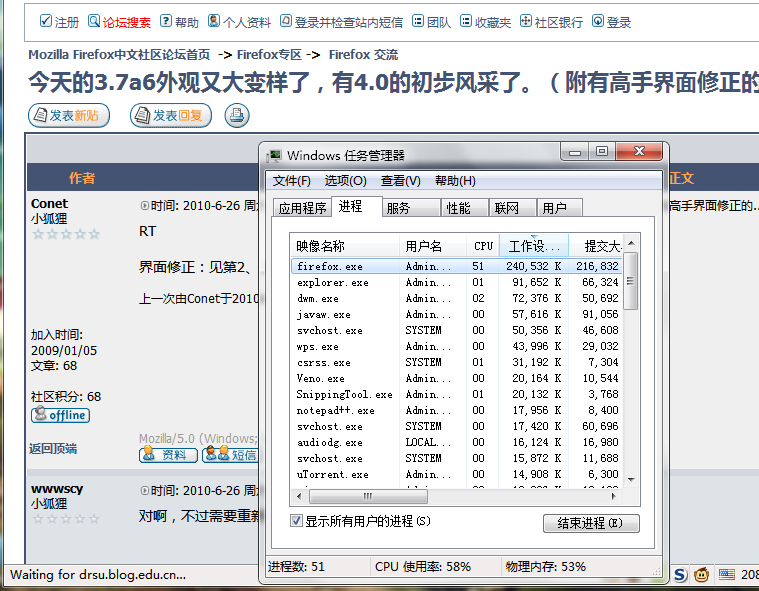Viewport: 759px width, 591px height.
Task: Open the 文件(F) menu in Task Manager
Action: (x=291, y=181)
